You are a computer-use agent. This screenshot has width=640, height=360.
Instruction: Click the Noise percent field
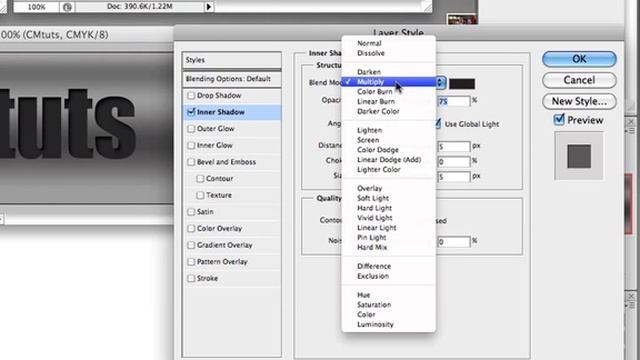(453, 242)
